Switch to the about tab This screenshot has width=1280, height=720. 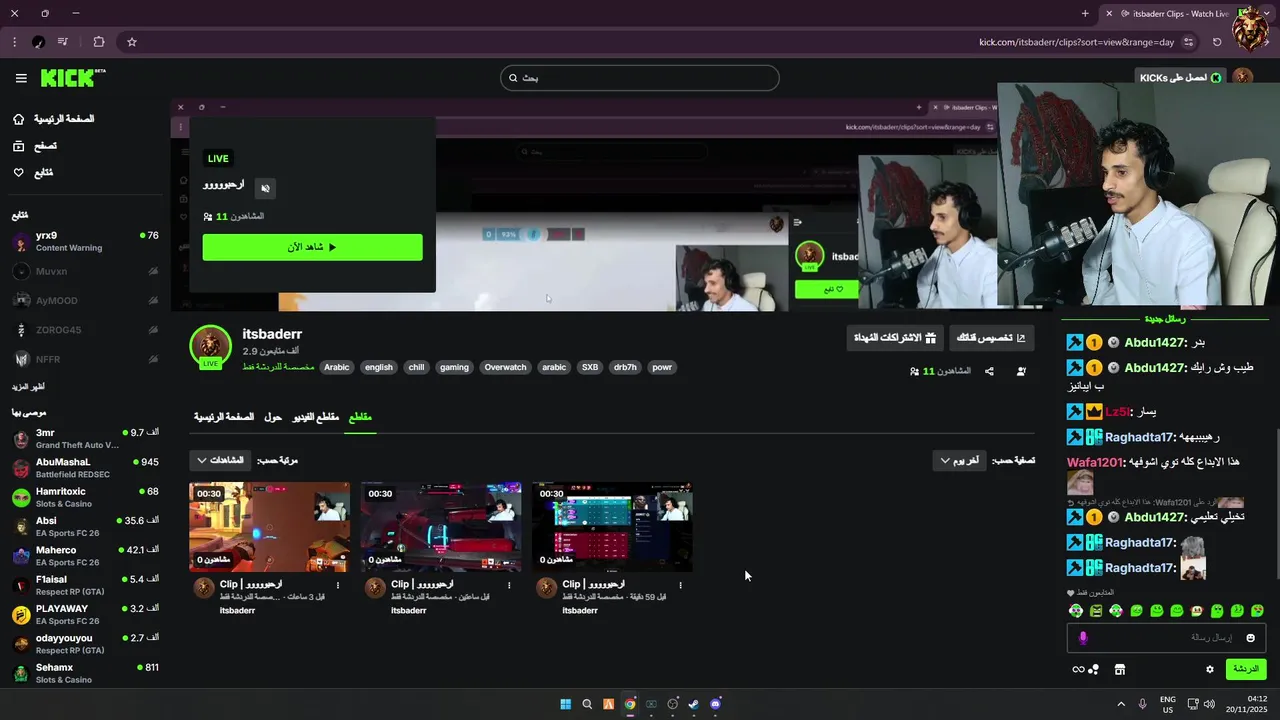(273, 417)
